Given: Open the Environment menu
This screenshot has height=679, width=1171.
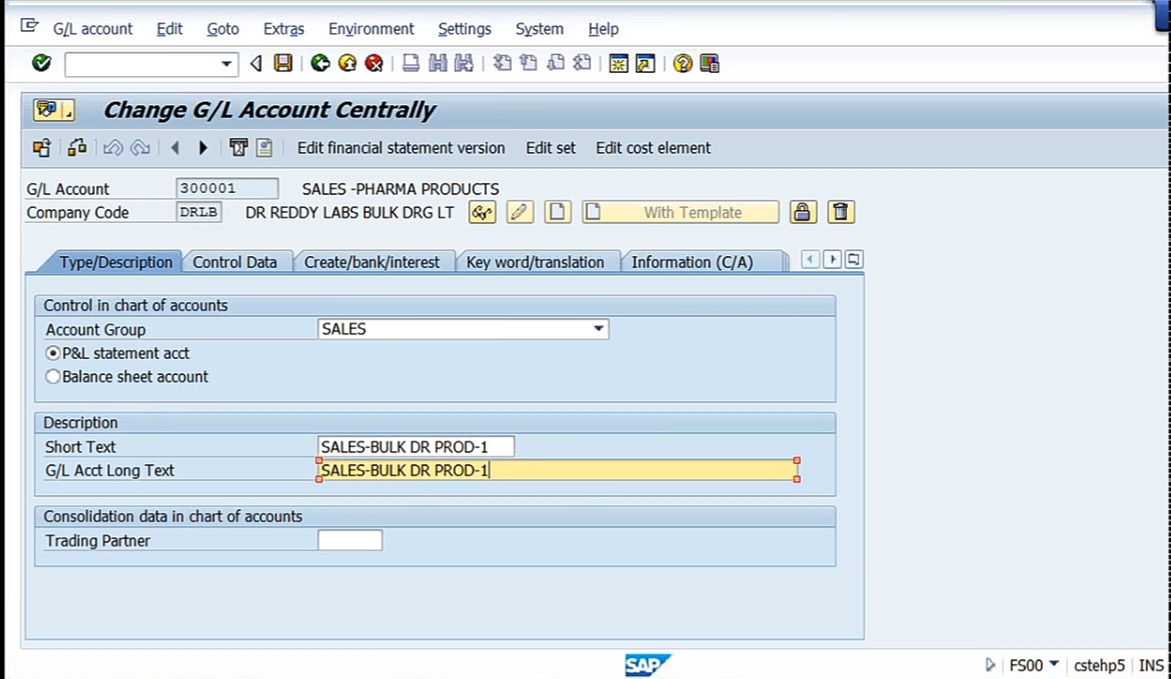Looking at the screenshot, I should [x=371, y=29].
